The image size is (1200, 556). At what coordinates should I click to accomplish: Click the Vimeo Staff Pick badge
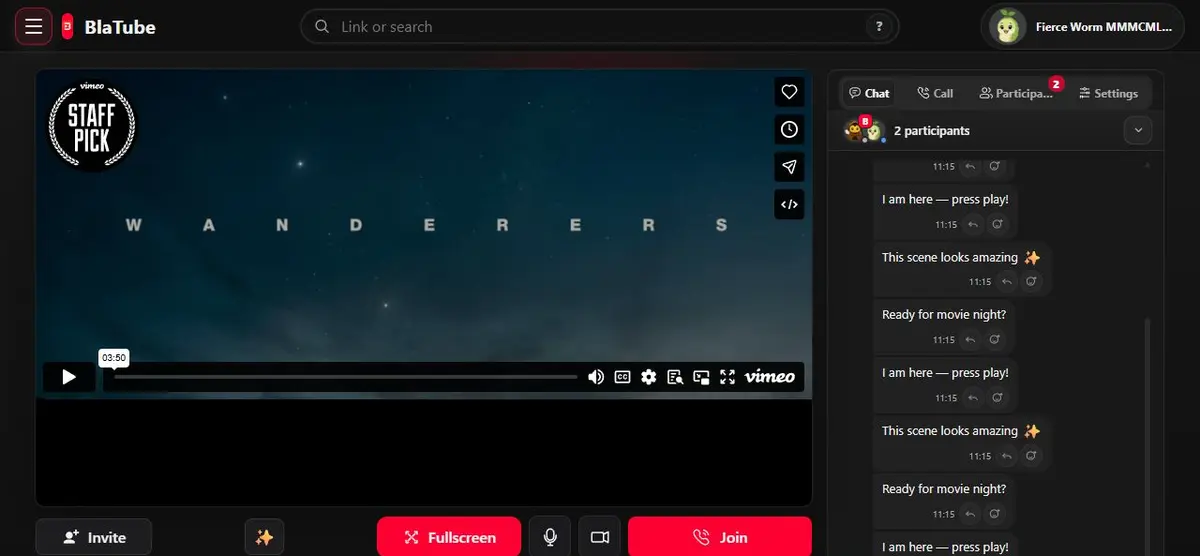93,124
